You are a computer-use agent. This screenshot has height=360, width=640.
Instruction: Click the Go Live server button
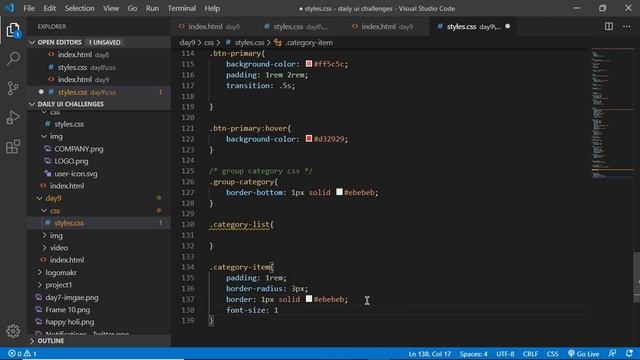(x=583, y=354)
